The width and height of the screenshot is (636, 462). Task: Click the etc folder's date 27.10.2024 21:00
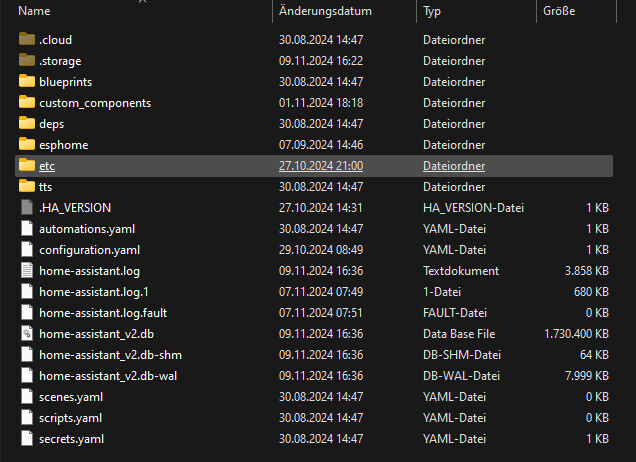coord(320,166)
